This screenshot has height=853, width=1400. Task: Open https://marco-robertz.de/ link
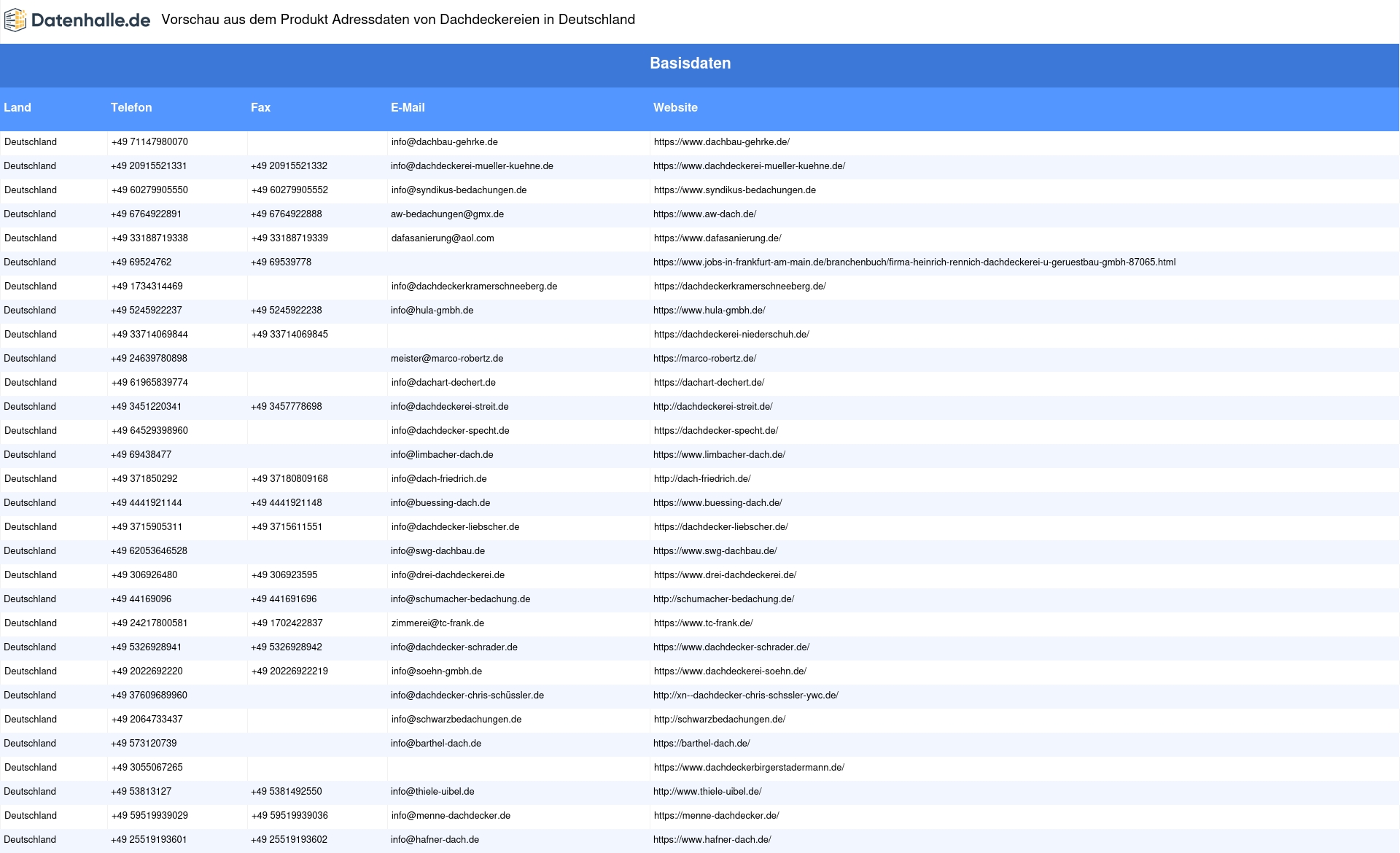[705, 359]
